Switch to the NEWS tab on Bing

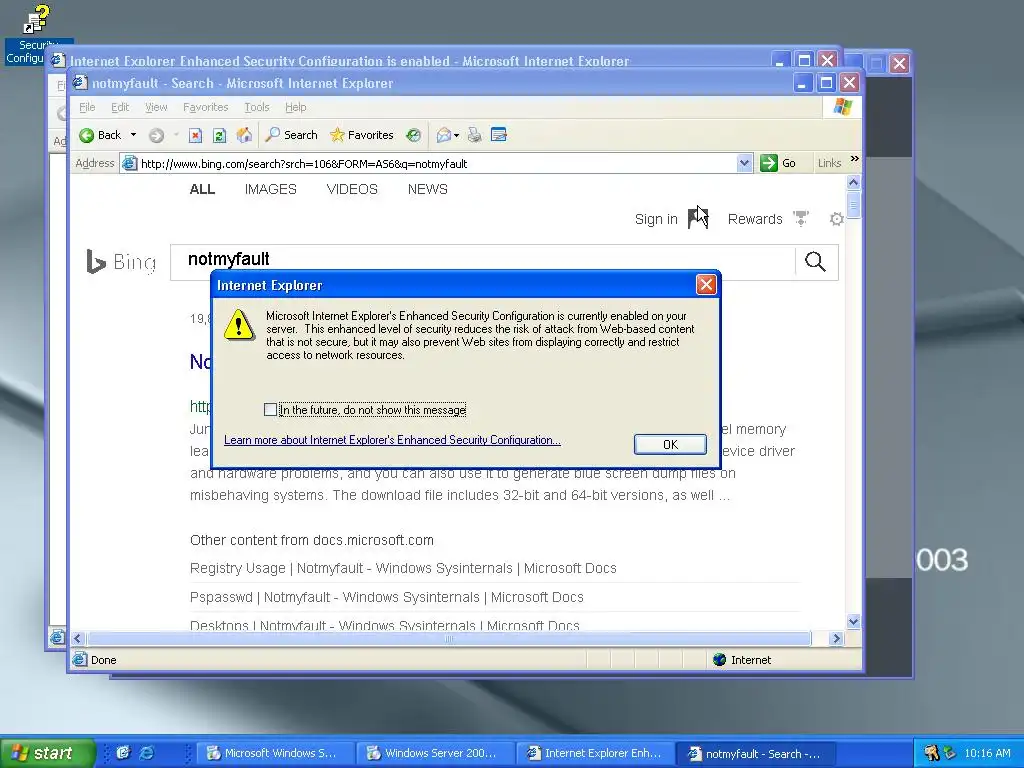click(428, 189)
